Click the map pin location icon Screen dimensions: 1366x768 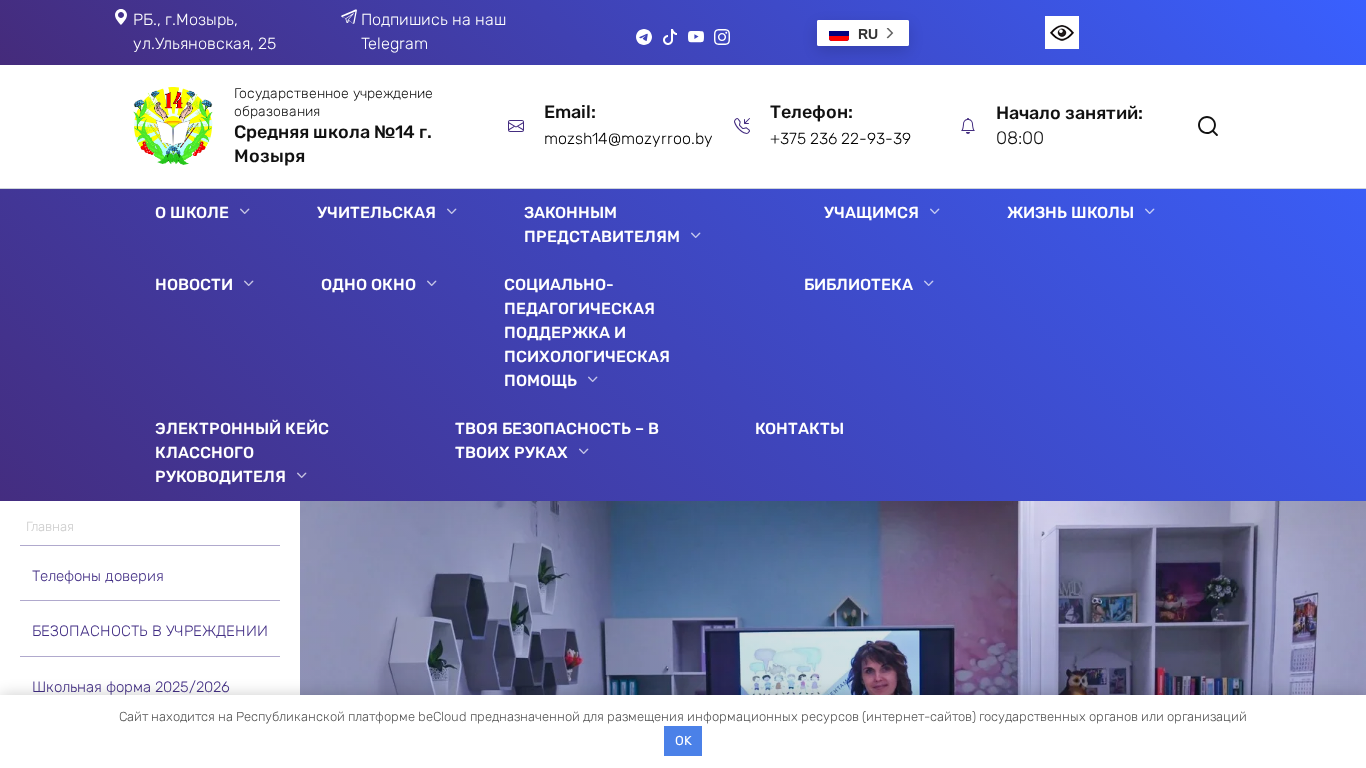point(121,17)
